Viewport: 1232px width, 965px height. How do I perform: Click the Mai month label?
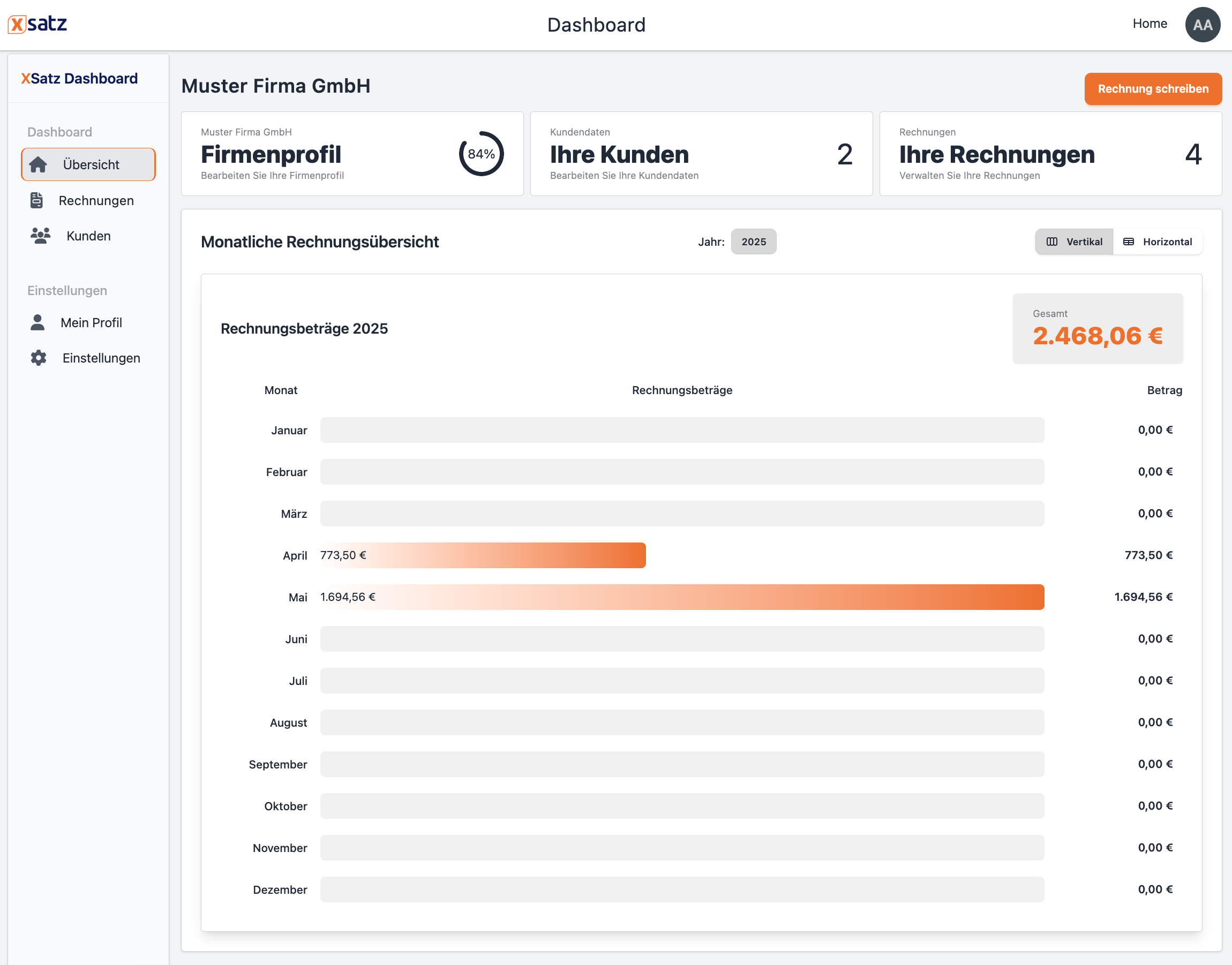(x=298, y=597)
